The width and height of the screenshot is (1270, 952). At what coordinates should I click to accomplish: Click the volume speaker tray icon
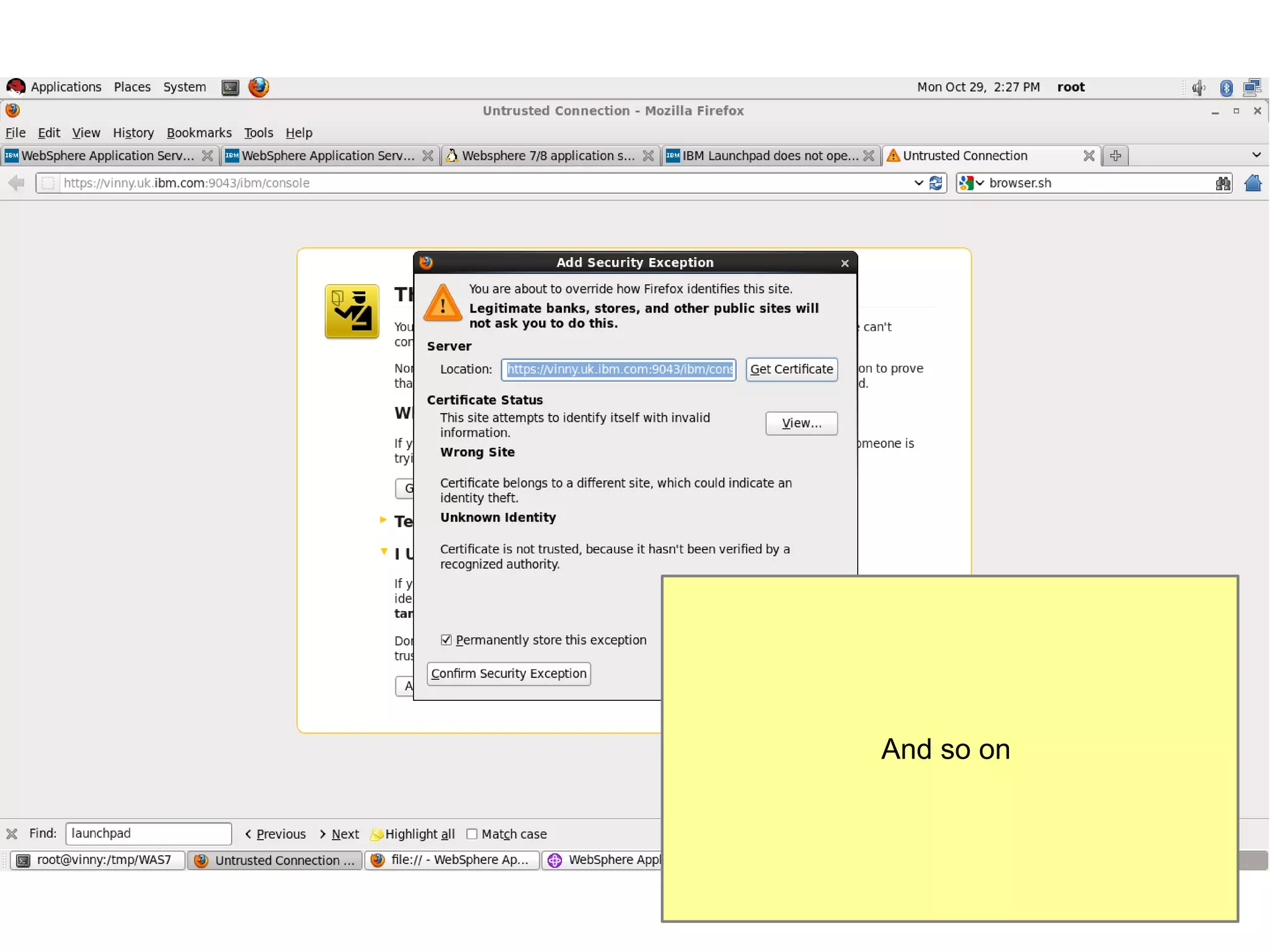pyautogui.click(x=1198, y=87)
